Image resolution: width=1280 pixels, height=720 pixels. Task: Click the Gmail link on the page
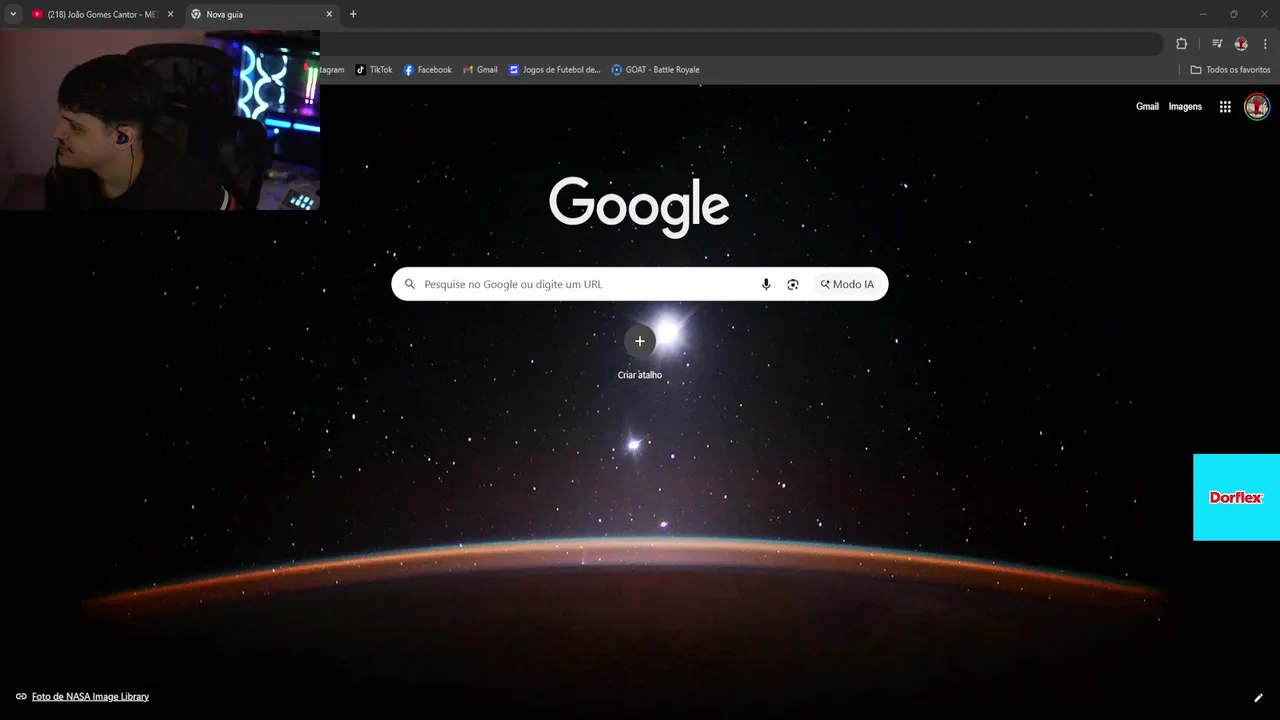coord(1147,107)
